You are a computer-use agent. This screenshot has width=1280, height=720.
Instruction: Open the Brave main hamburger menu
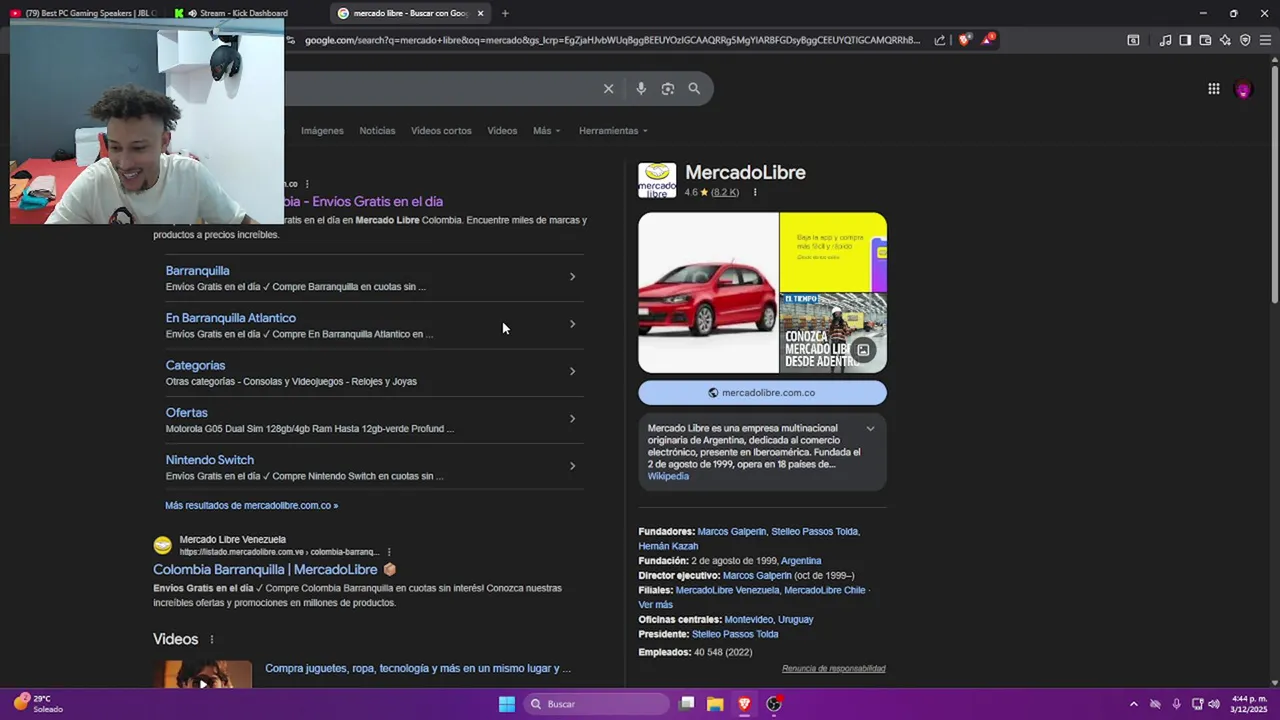pyautogui.click(x=1265, y=40)
